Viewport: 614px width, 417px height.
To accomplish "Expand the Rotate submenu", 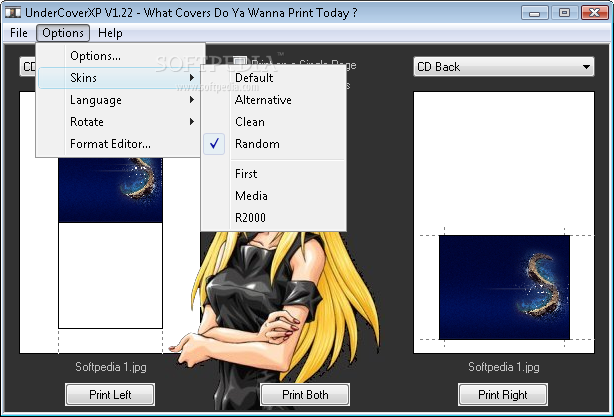I will [x=119, y=122].
